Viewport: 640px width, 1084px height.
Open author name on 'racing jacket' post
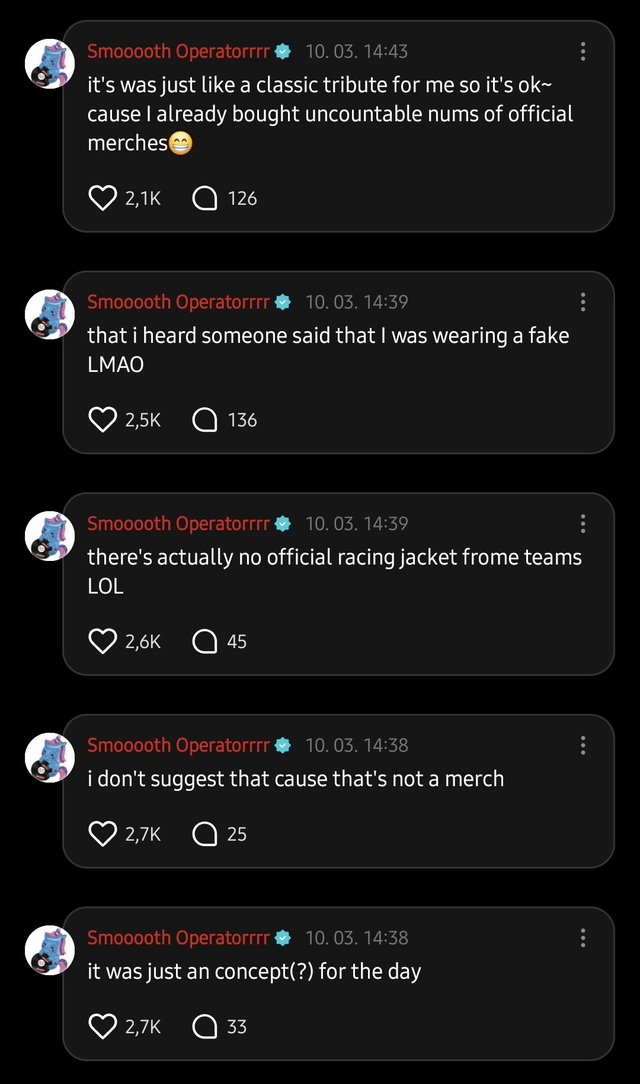click(x=178, y=524)
